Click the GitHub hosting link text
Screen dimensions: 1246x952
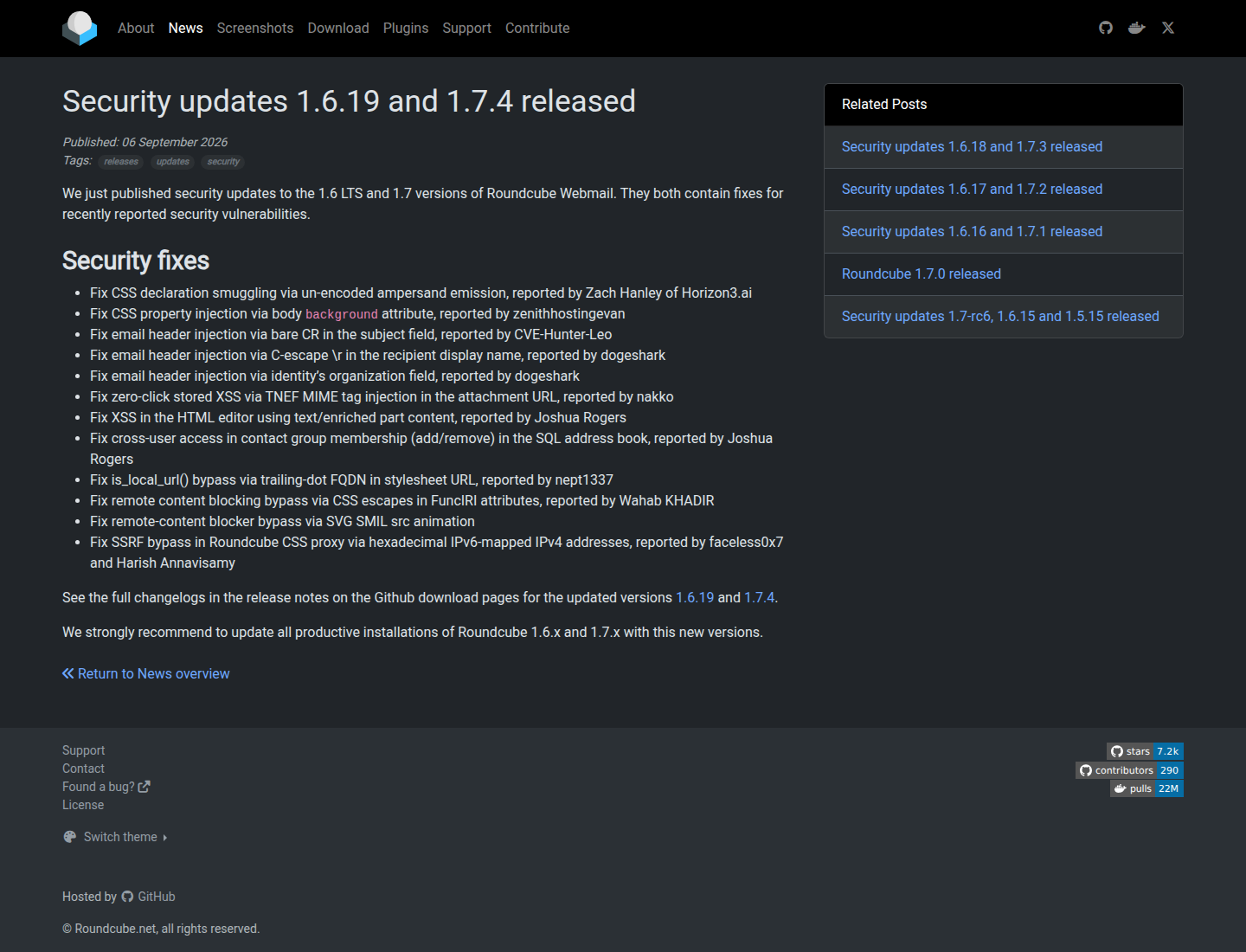[157, 897]
